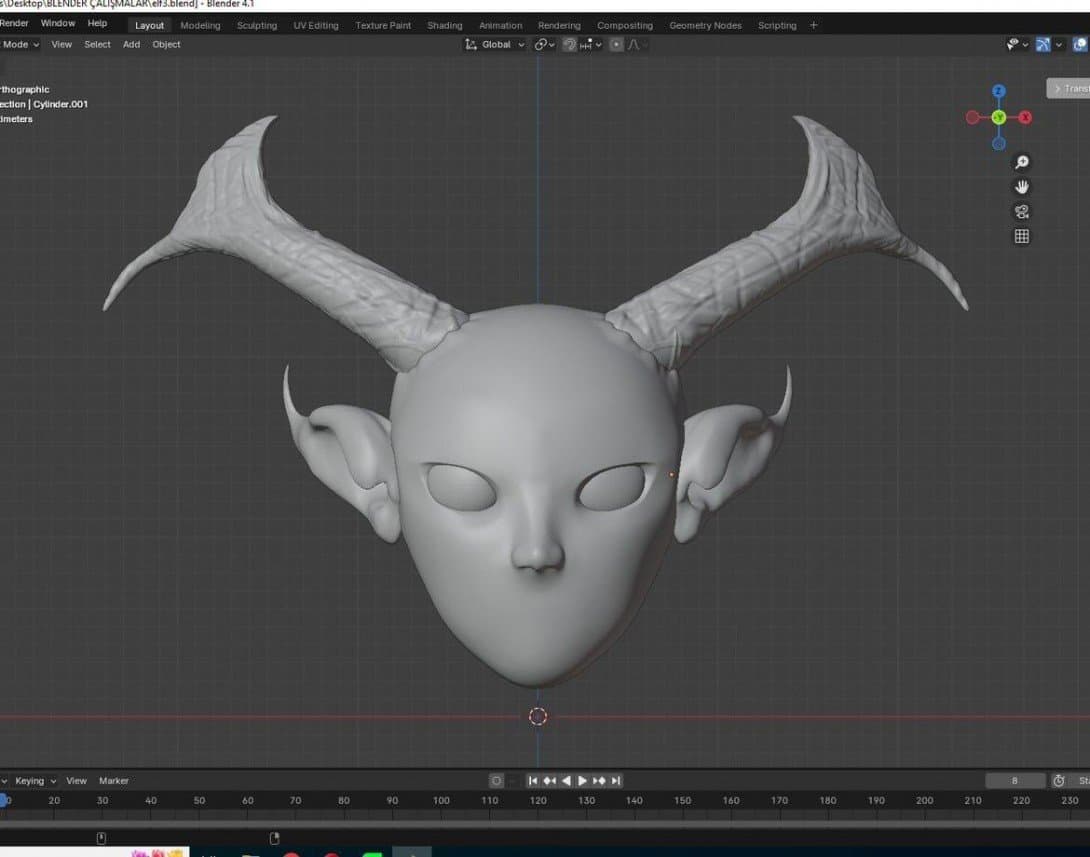Switch to the UV Editing workspace tab

316,25
